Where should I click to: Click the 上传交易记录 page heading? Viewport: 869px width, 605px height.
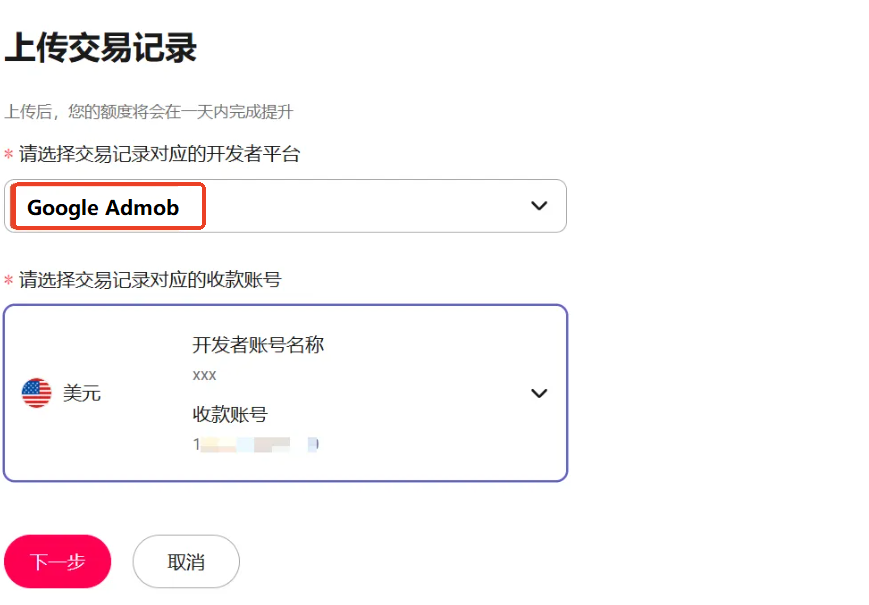(101, 48)
